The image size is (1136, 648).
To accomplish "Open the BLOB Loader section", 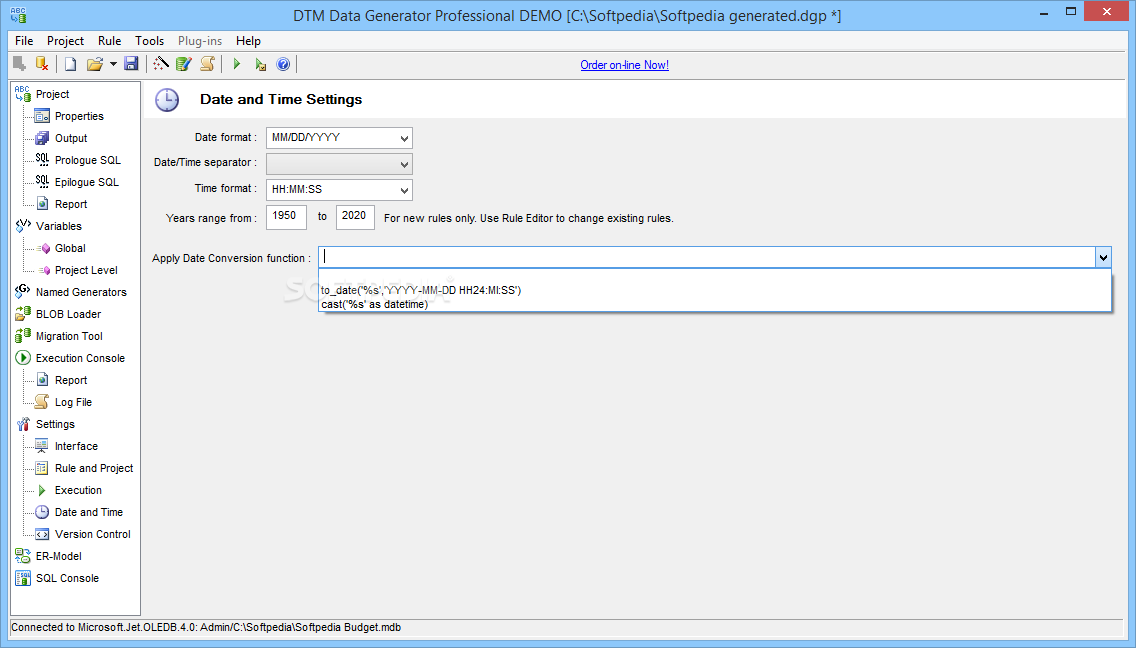I will 68,314.
